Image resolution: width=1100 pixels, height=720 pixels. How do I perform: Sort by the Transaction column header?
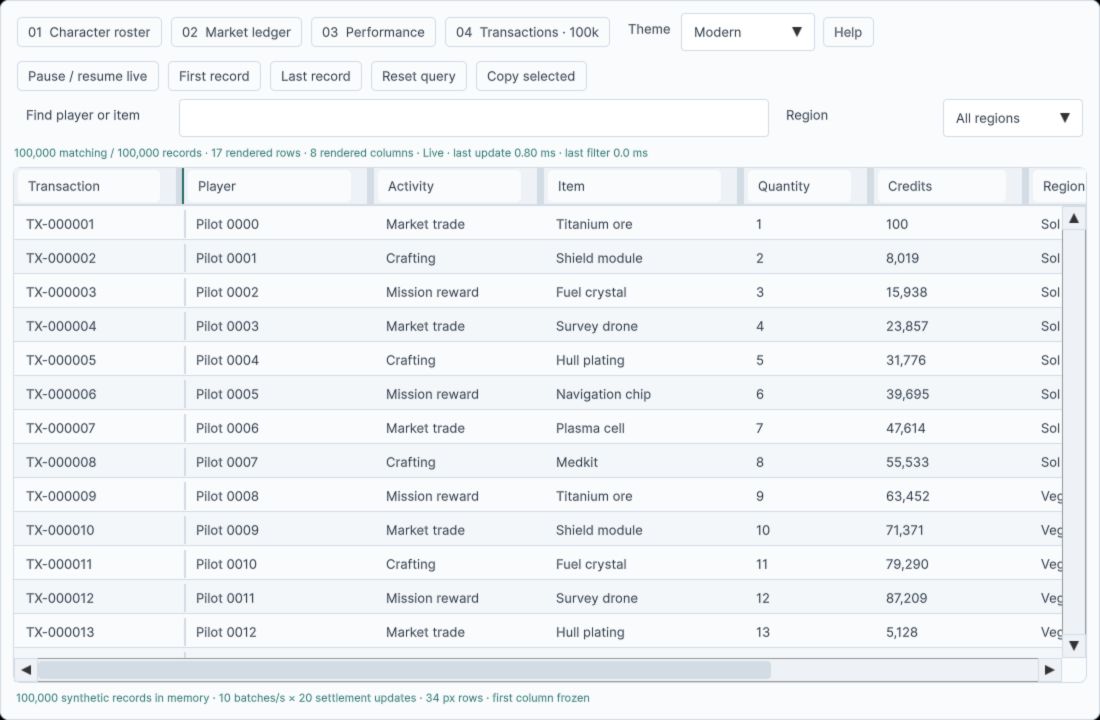tap(88, 187)
